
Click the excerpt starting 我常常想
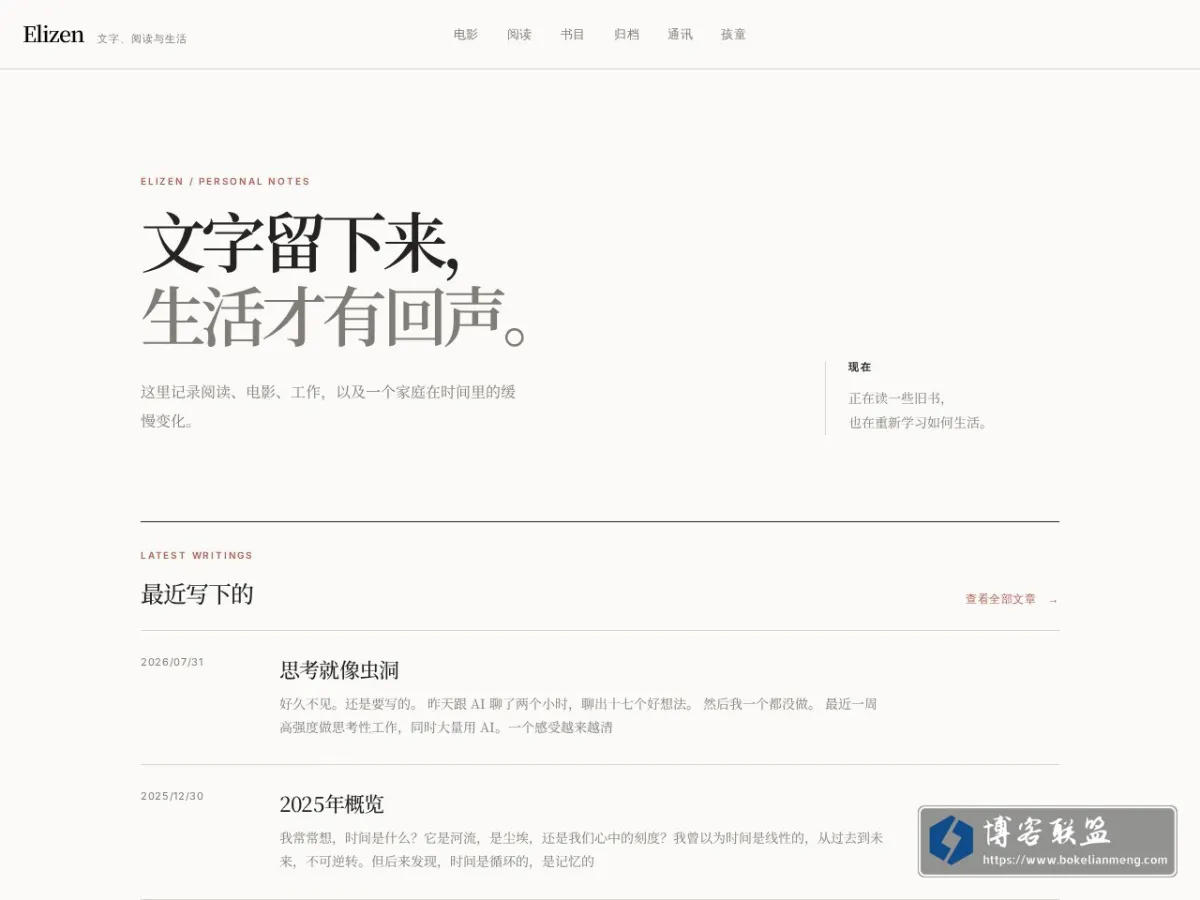(x=582, y=850)
